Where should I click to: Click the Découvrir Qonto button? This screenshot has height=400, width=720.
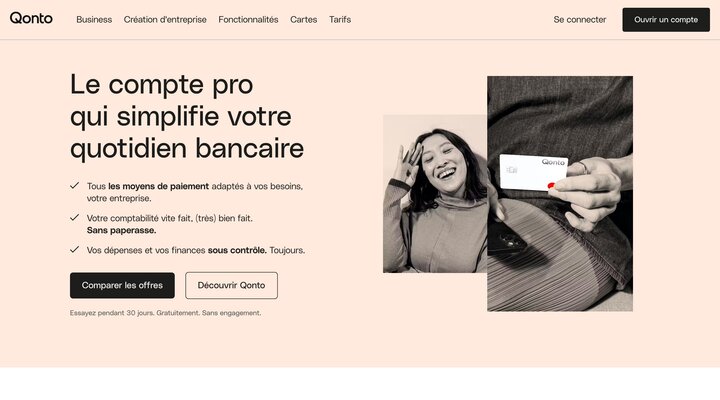click(231, 285)
